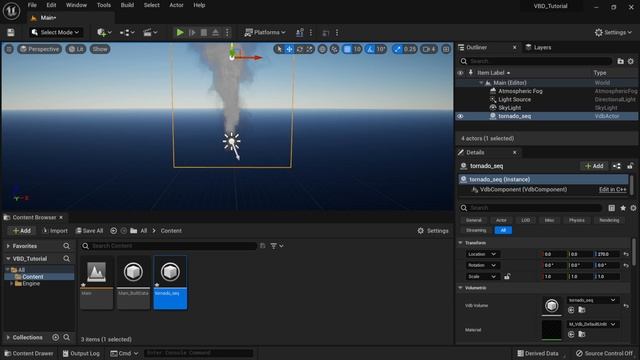Activate the viewport Select object tool

coord(279,49)
